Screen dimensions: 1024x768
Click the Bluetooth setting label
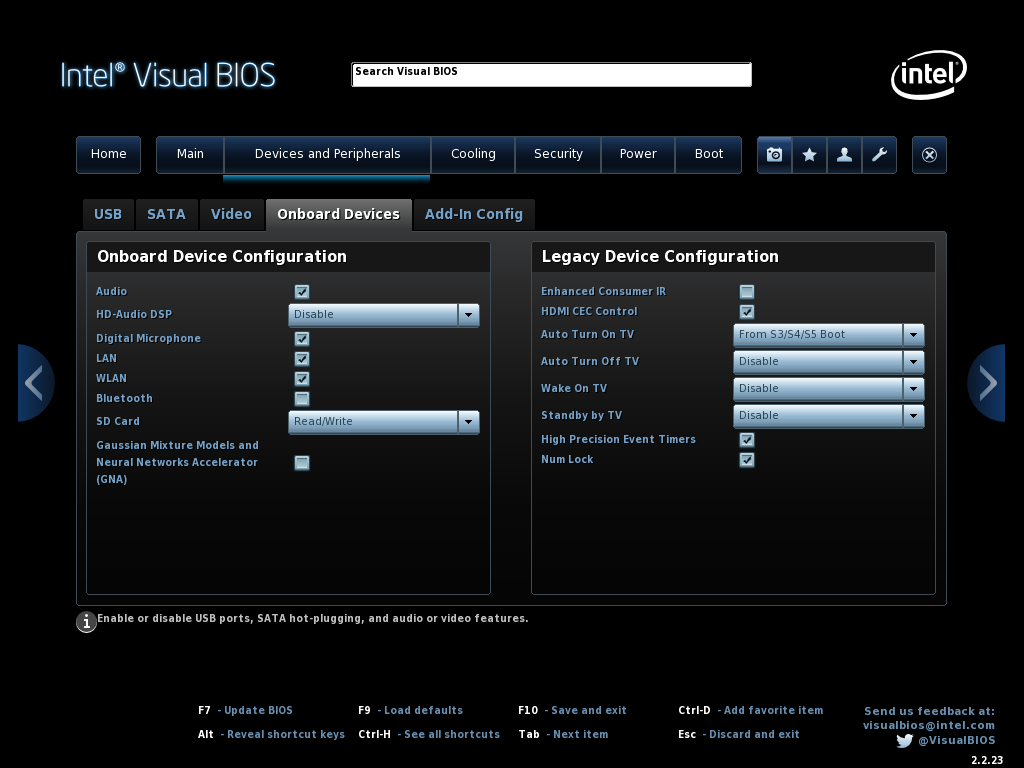click(124, 398)
